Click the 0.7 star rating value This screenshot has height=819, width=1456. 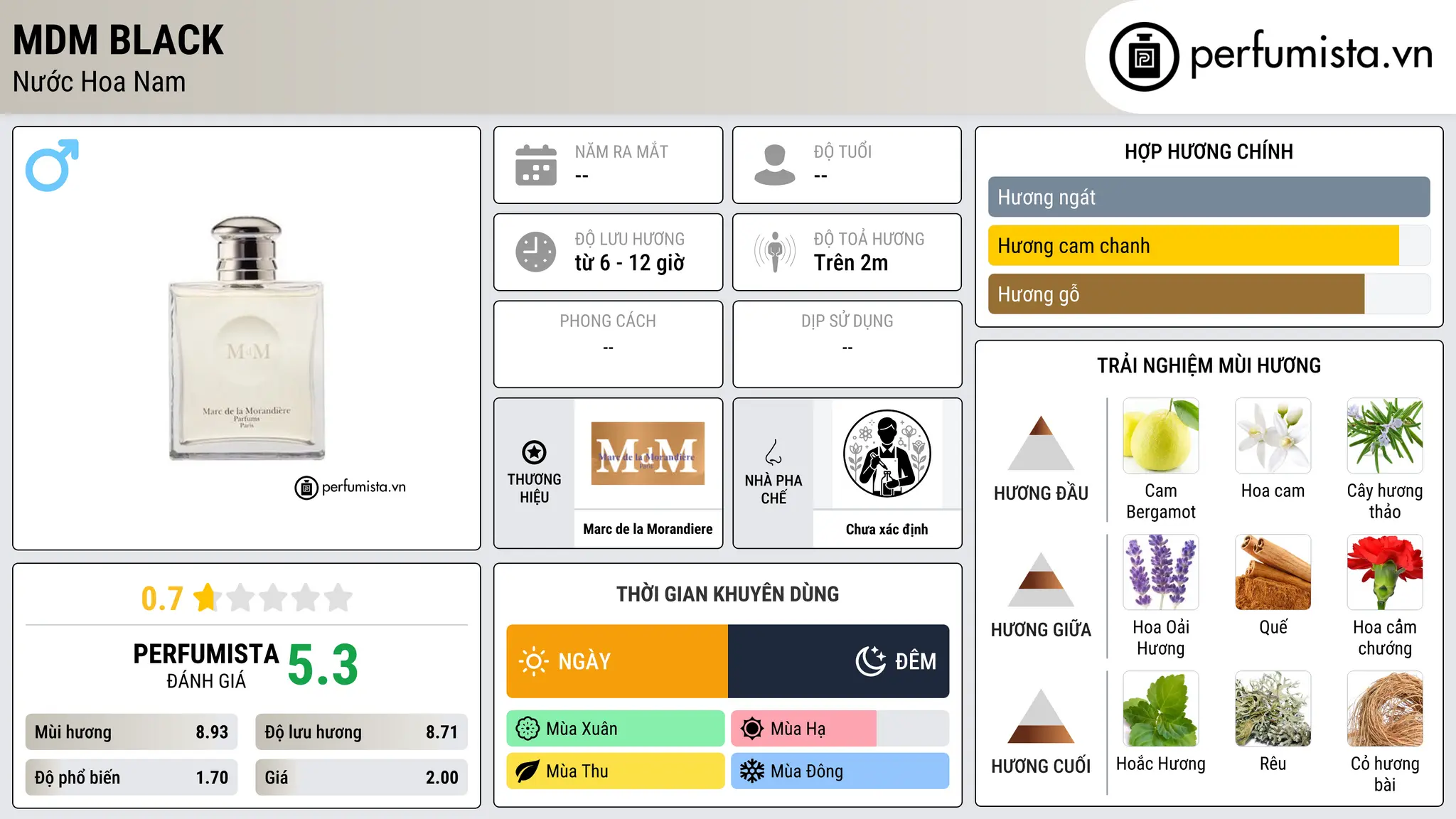tap(162, 599)
